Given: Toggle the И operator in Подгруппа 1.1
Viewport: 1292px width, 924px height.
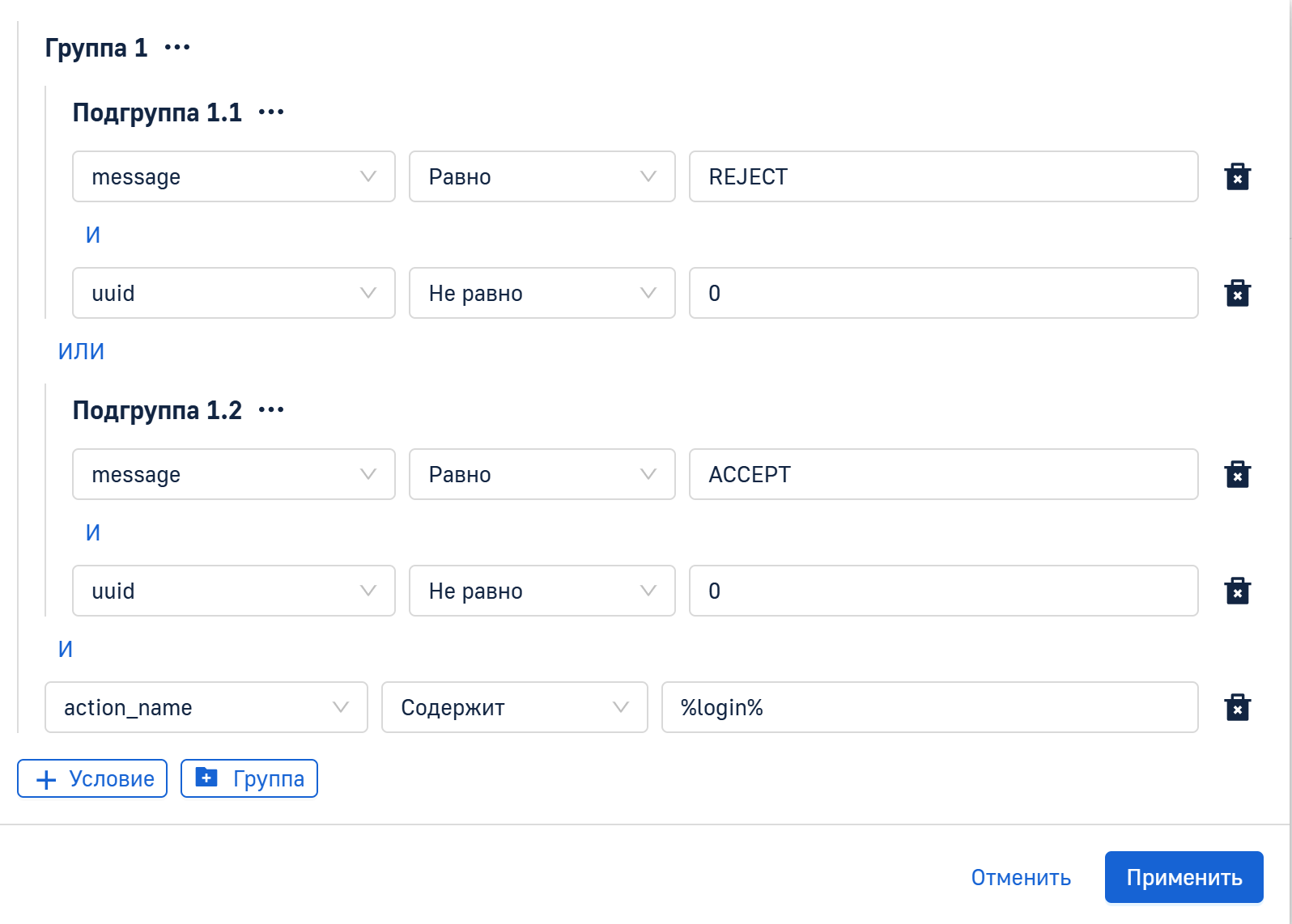Looking at the screenshot, I should (93, 235).
